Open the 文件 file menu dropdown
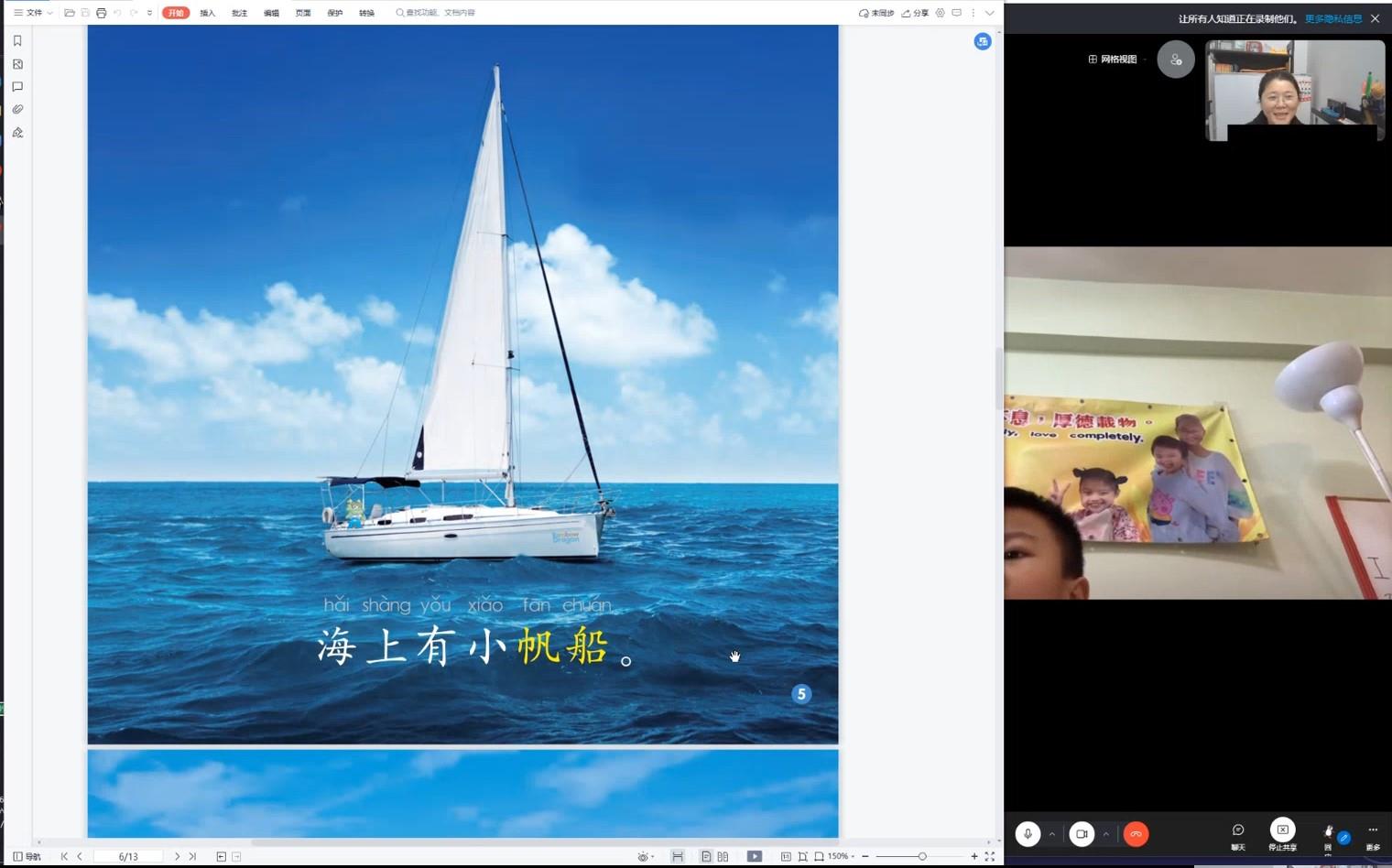The height and width of the screenshot is (868, 1392). click(x=33, y=13)
